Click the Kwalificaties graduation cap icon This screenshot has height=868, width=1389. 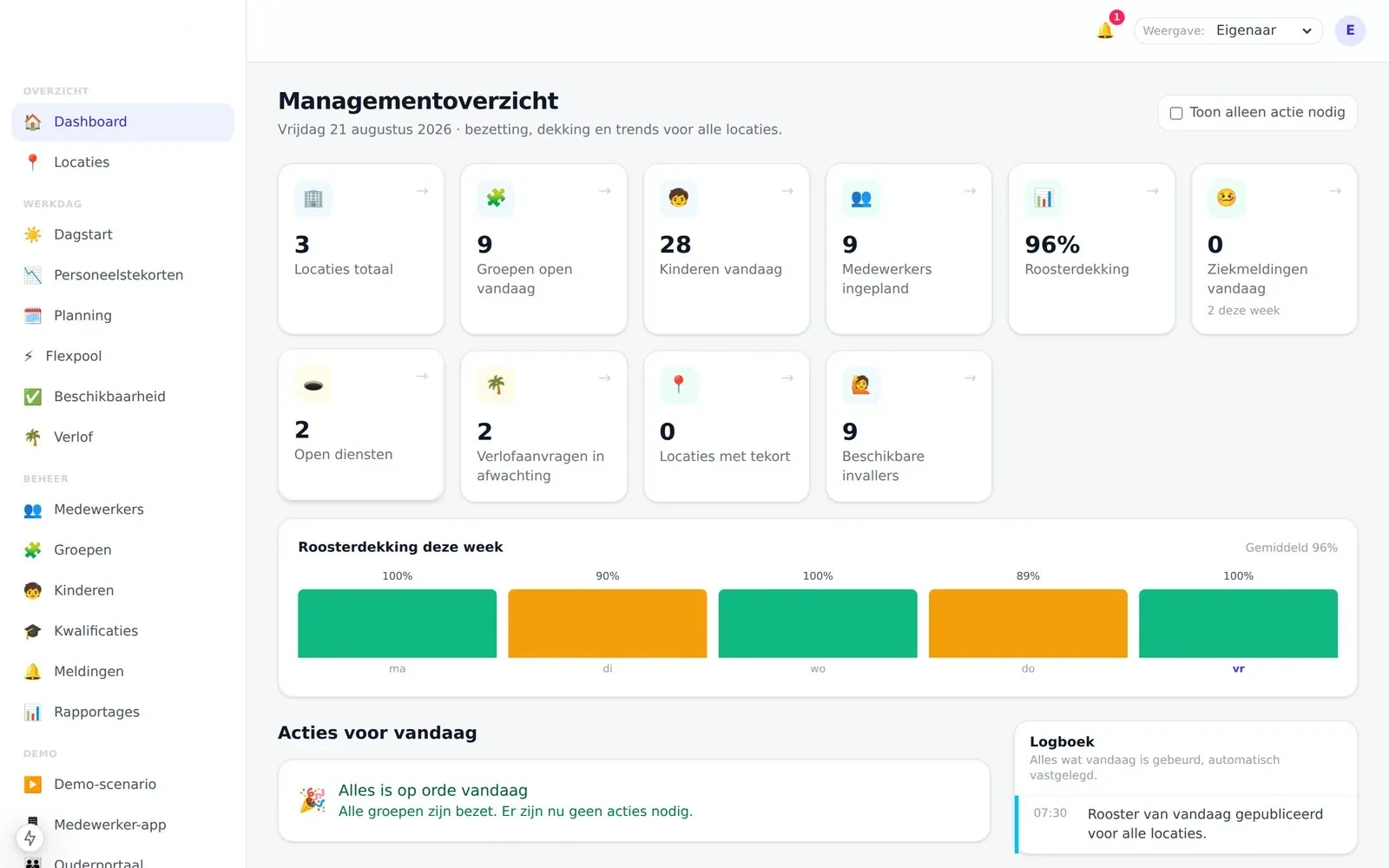[33, 631]
